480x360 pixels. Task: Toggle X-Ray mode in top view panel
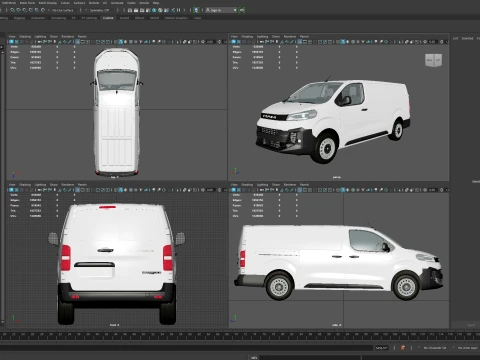pos(184,42)
